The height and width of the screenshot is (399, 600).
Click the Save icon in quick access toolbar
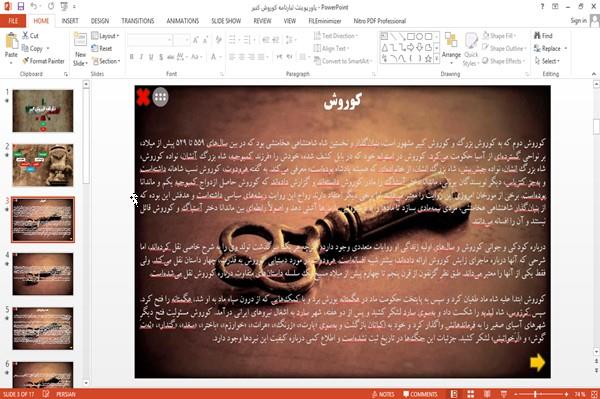(x=21, y=7)
